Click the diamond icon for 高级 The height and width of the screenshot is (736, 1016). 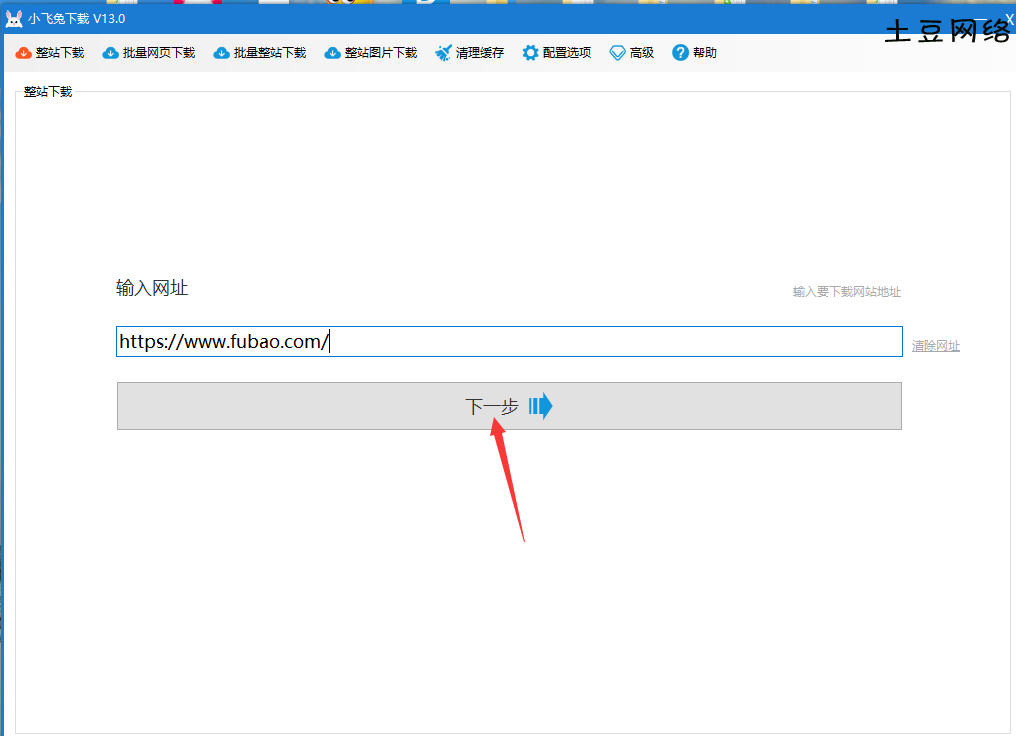[x=617, y=53]
